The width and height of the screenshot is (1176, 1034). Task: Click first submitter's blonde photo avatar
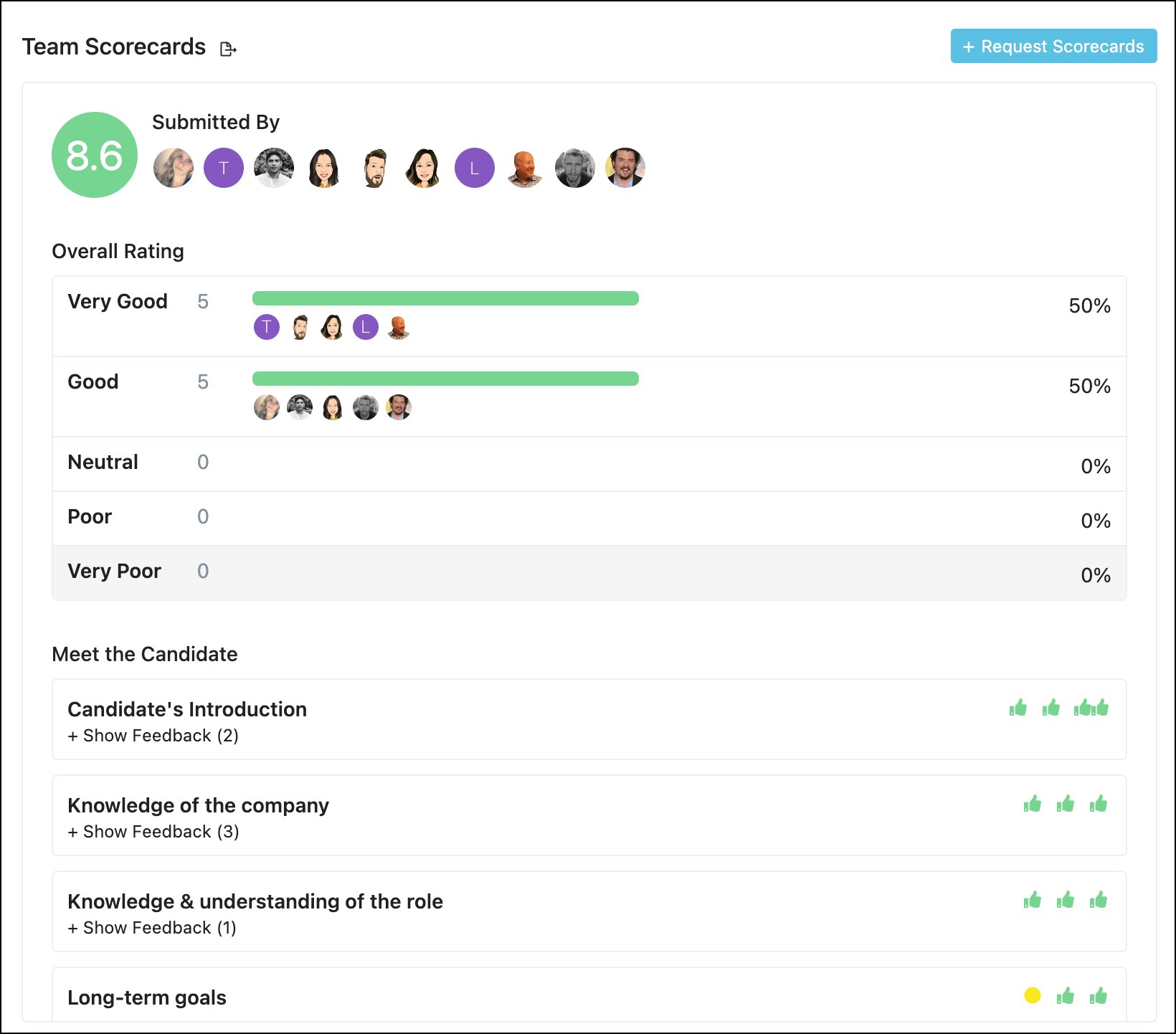click(174, 168)
